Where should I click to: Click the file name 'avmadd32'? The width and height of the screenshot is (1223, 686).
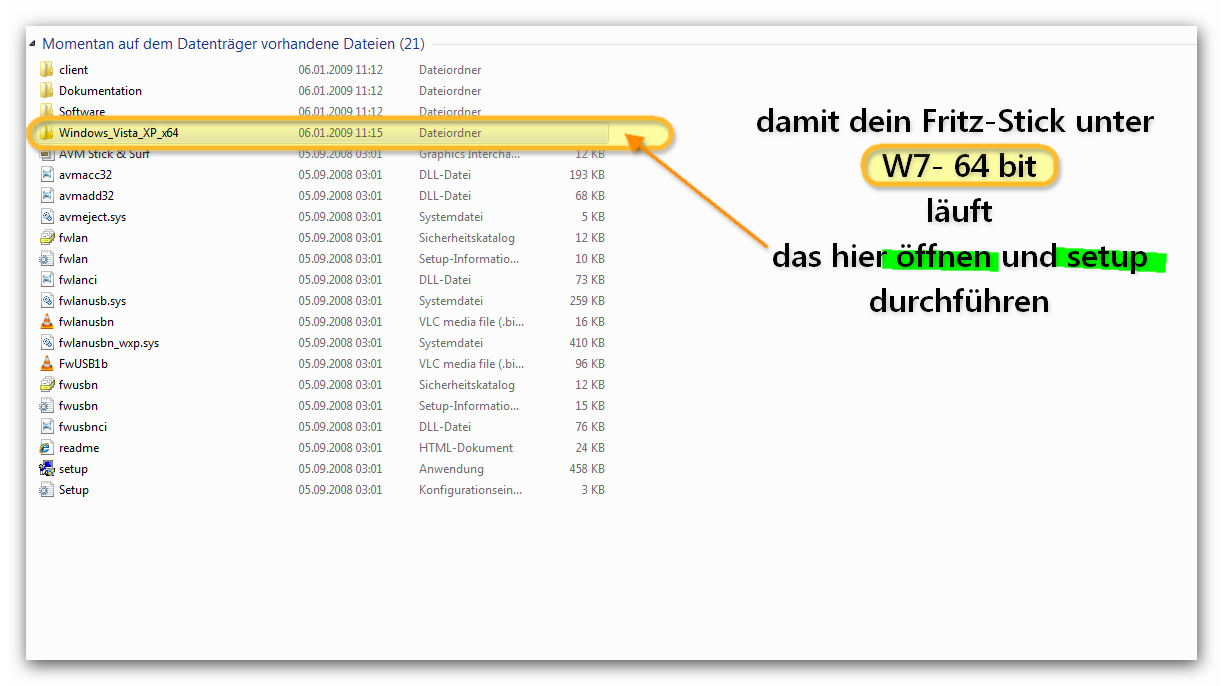tap(86, 196)
